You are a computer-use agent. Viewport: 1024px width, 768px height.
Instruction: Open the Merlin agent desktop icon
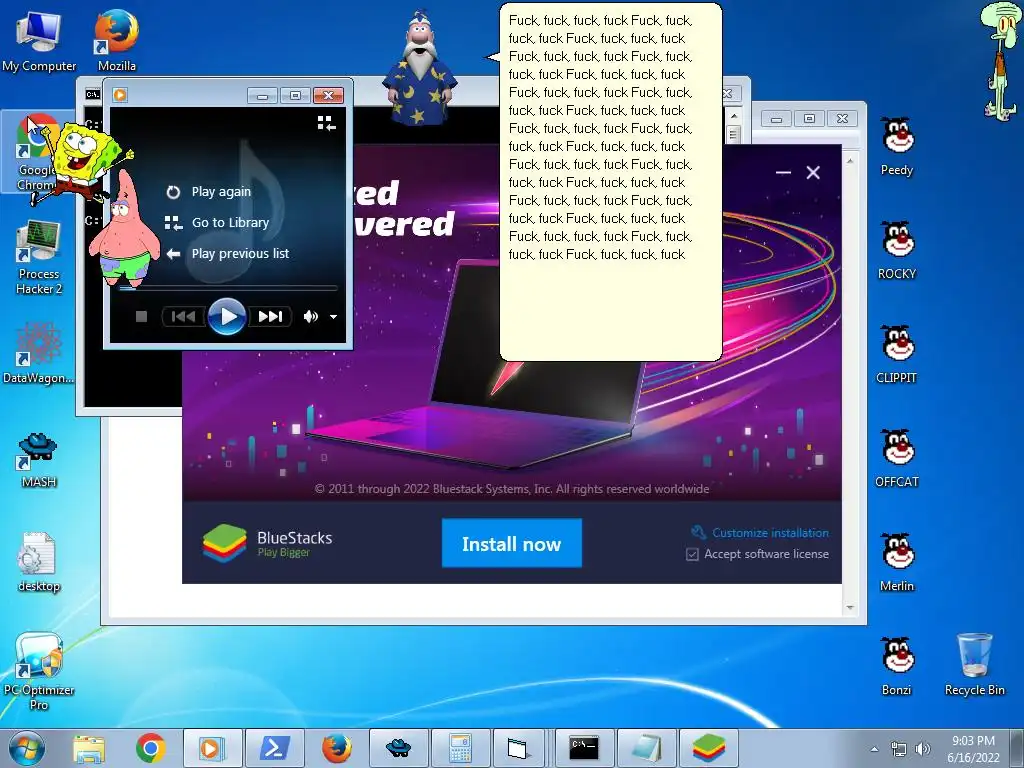[897, 562]
